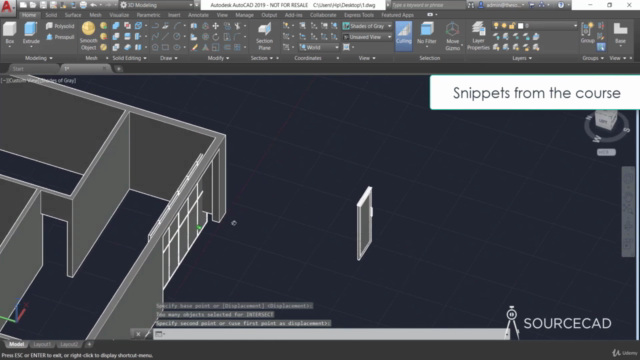Expand the Solid Editing panel

click(129, 58)
